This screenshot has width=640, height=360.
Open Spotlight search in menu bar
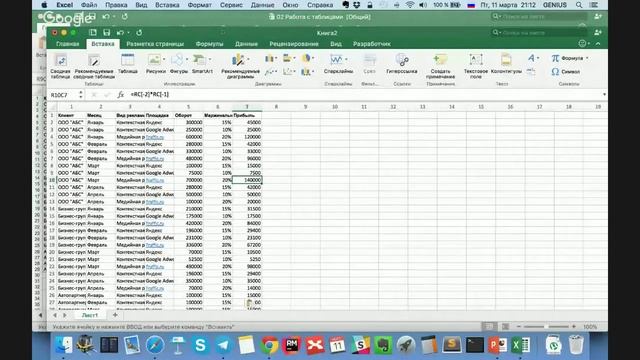[x=579, y=5]
